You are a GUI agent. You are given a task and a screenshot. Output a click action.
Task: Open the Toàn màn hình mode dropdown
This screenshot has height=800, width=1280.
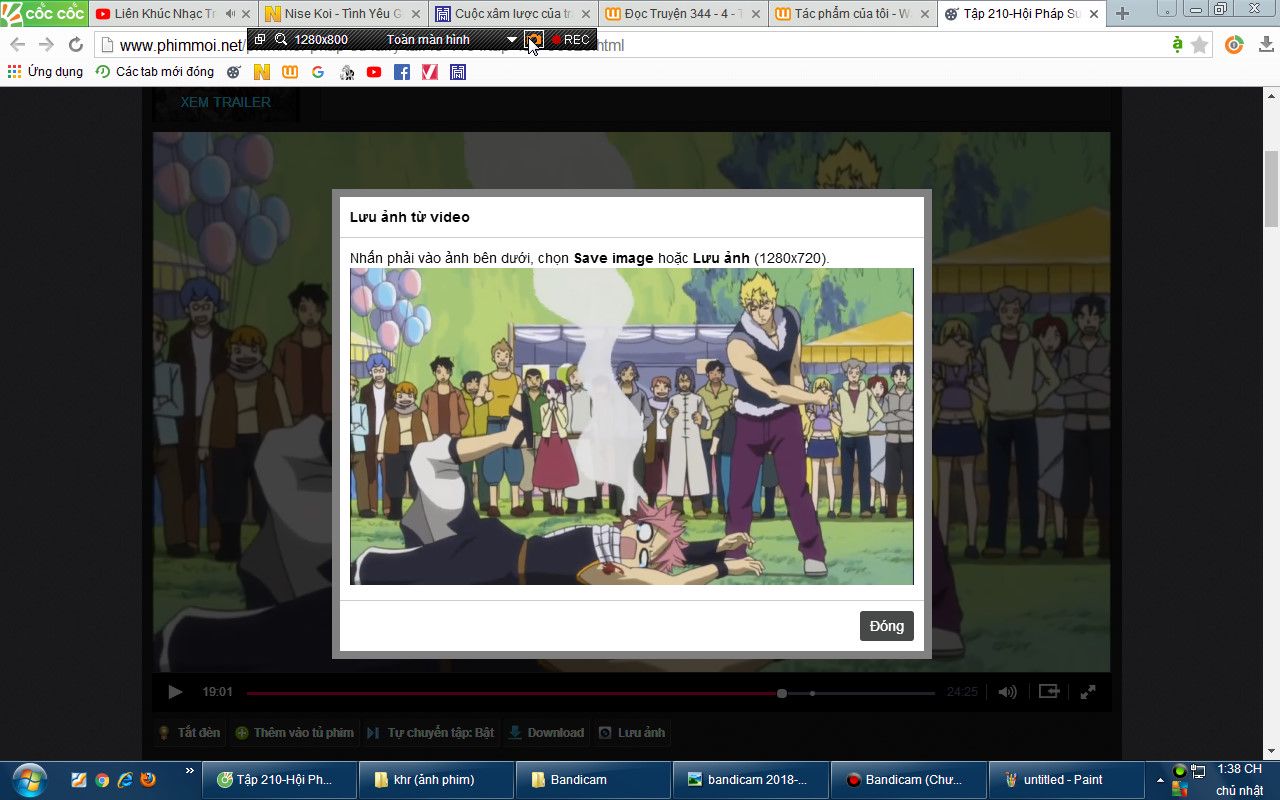coord(512,40)
